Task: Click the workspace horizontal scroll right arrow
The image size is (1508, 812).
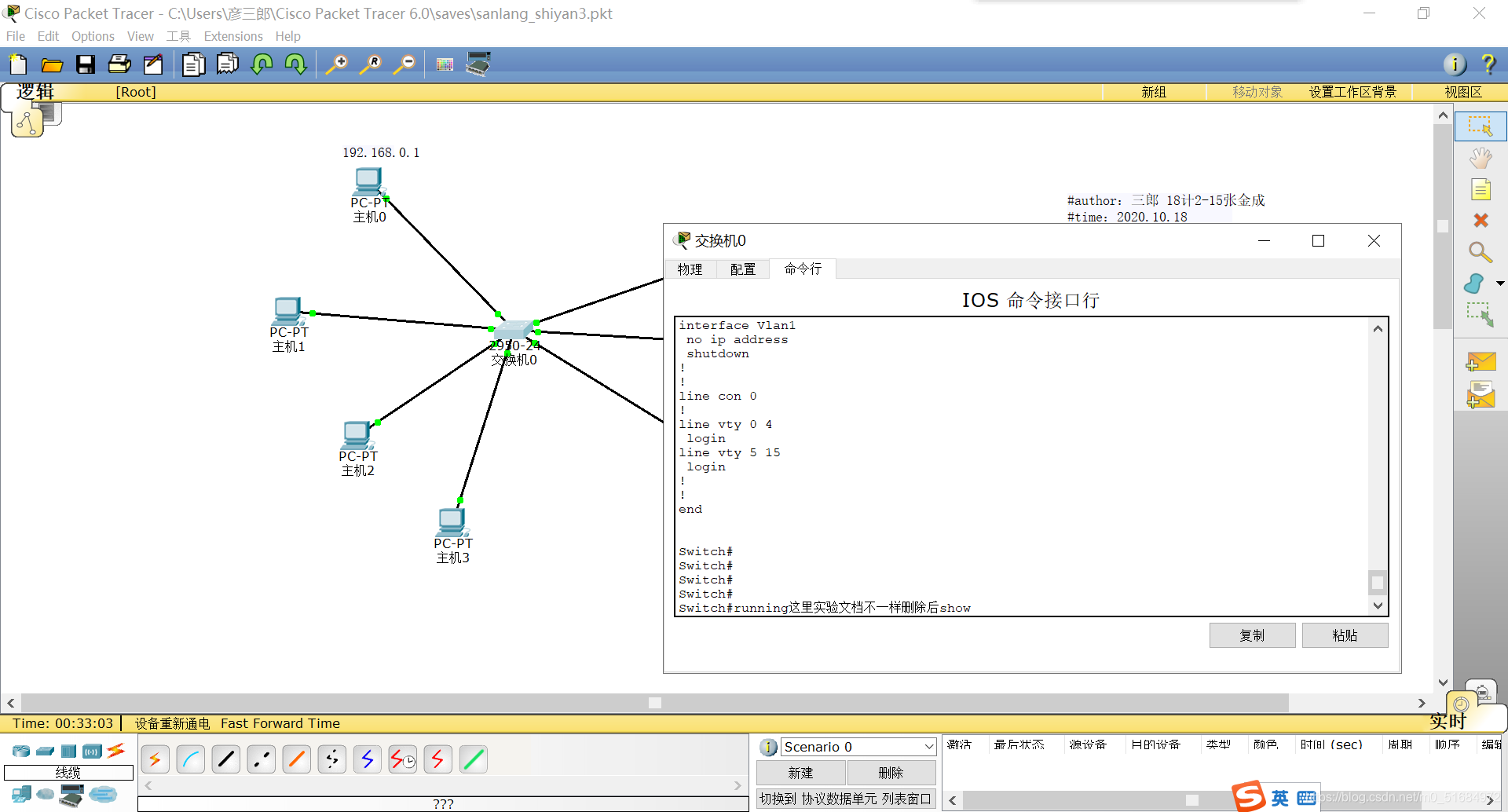Action: (x=1422, y=703)
